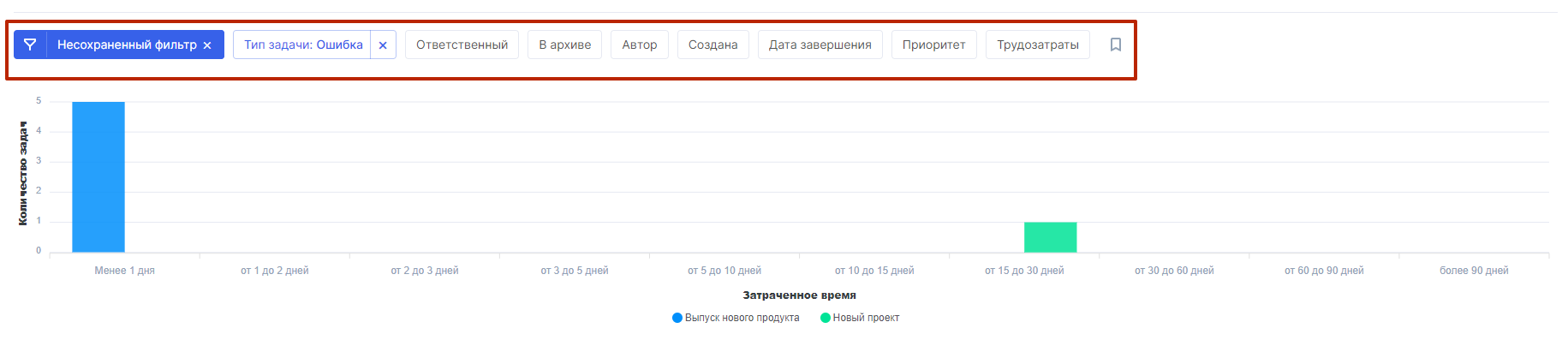
Task: Open the Трудозатраты filter
Action: click(1038, 45)
